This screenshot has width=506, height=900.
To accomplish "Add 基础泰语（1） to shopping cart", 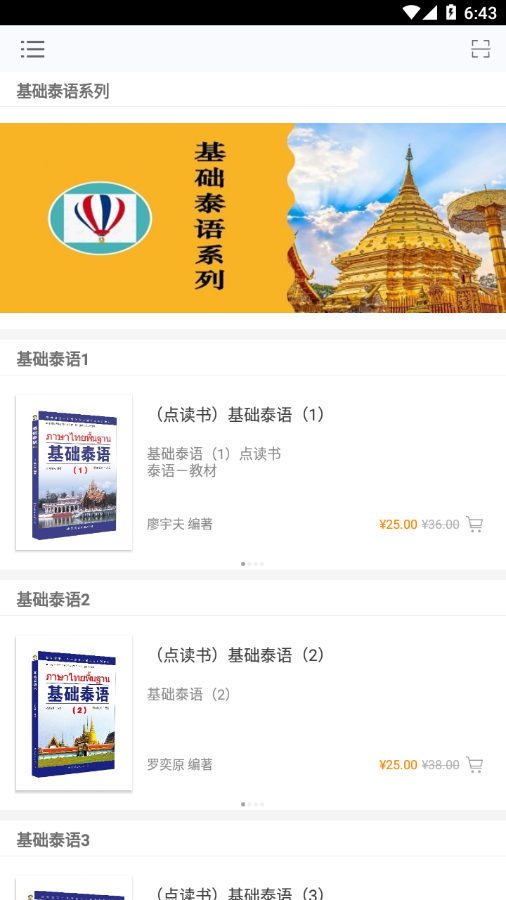I will point(474,524).
